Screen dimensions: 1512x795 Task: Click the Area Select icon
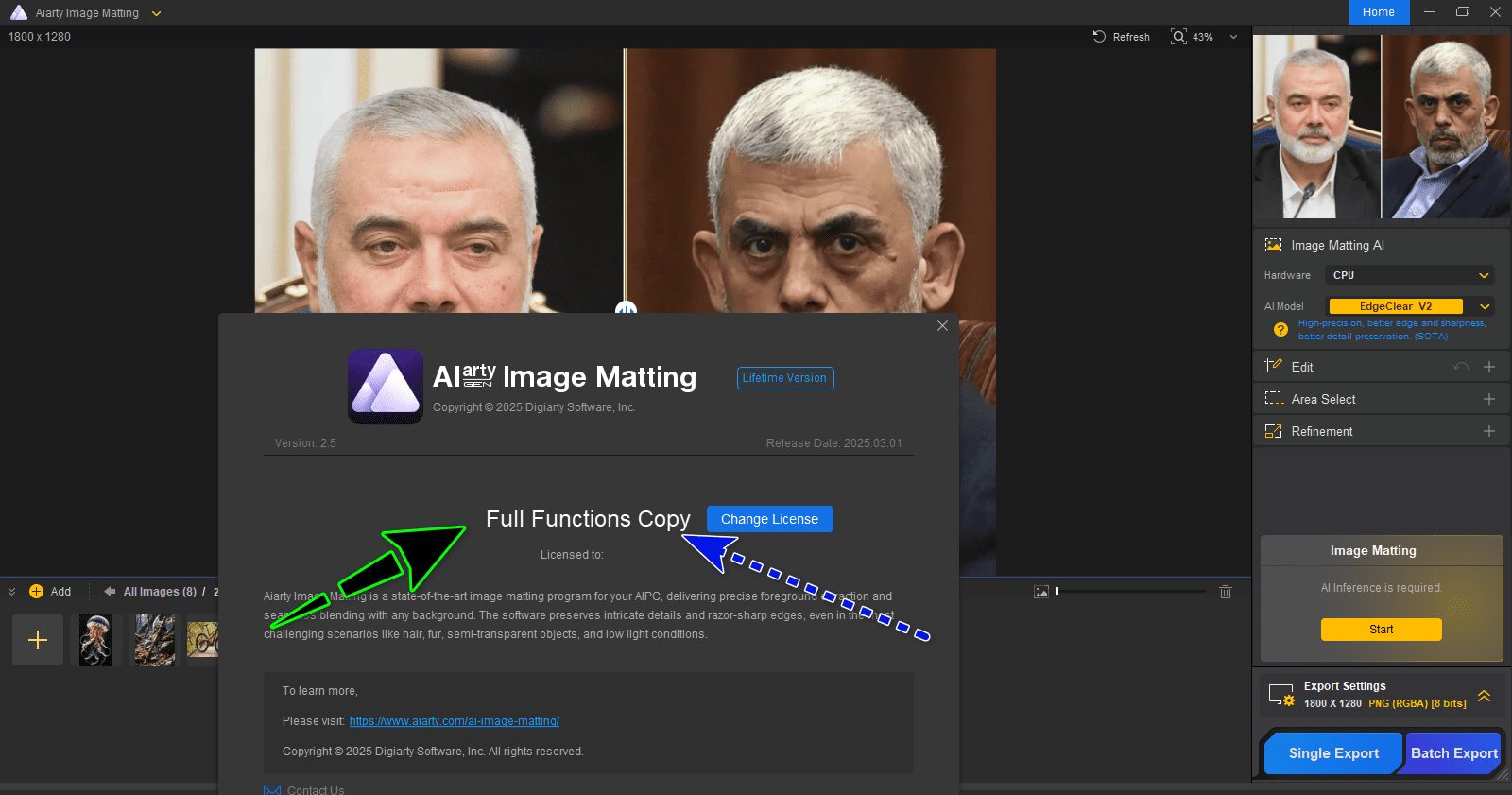pos(1274,399)
